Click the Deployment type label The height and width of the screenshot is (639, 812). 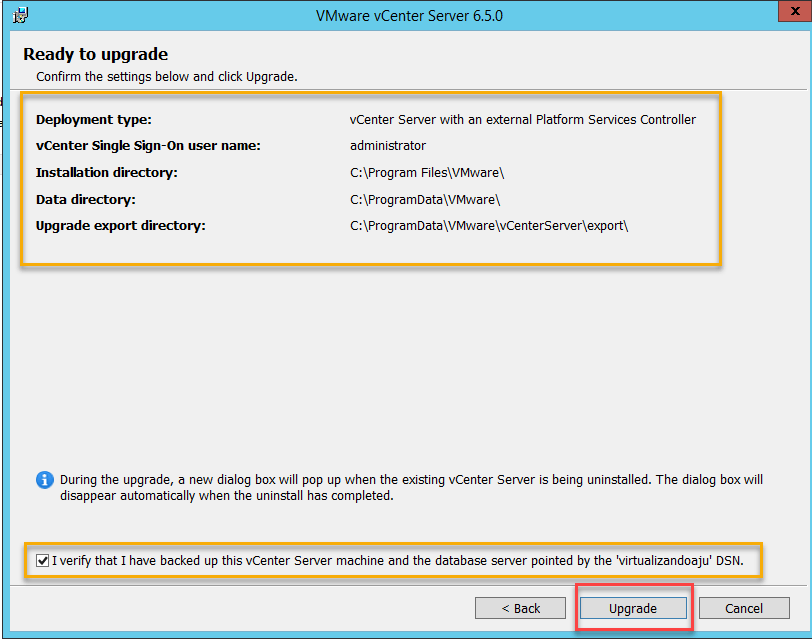click(94, 119)
